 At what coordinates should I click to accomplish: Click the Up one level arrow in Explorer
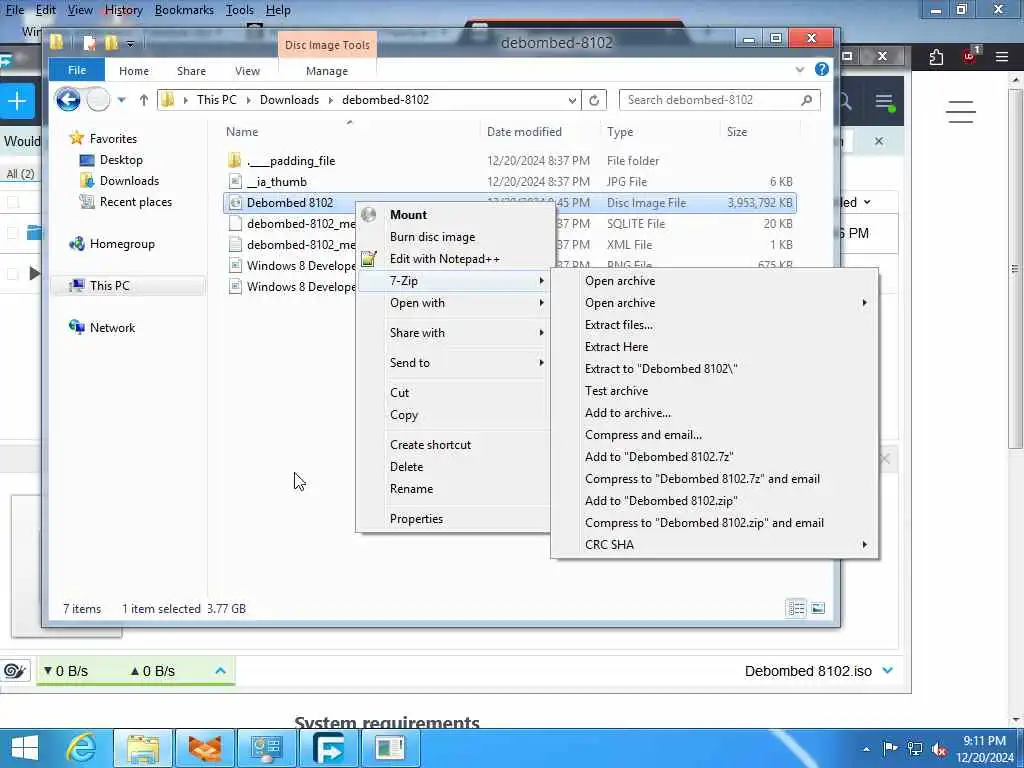point(144,100)
